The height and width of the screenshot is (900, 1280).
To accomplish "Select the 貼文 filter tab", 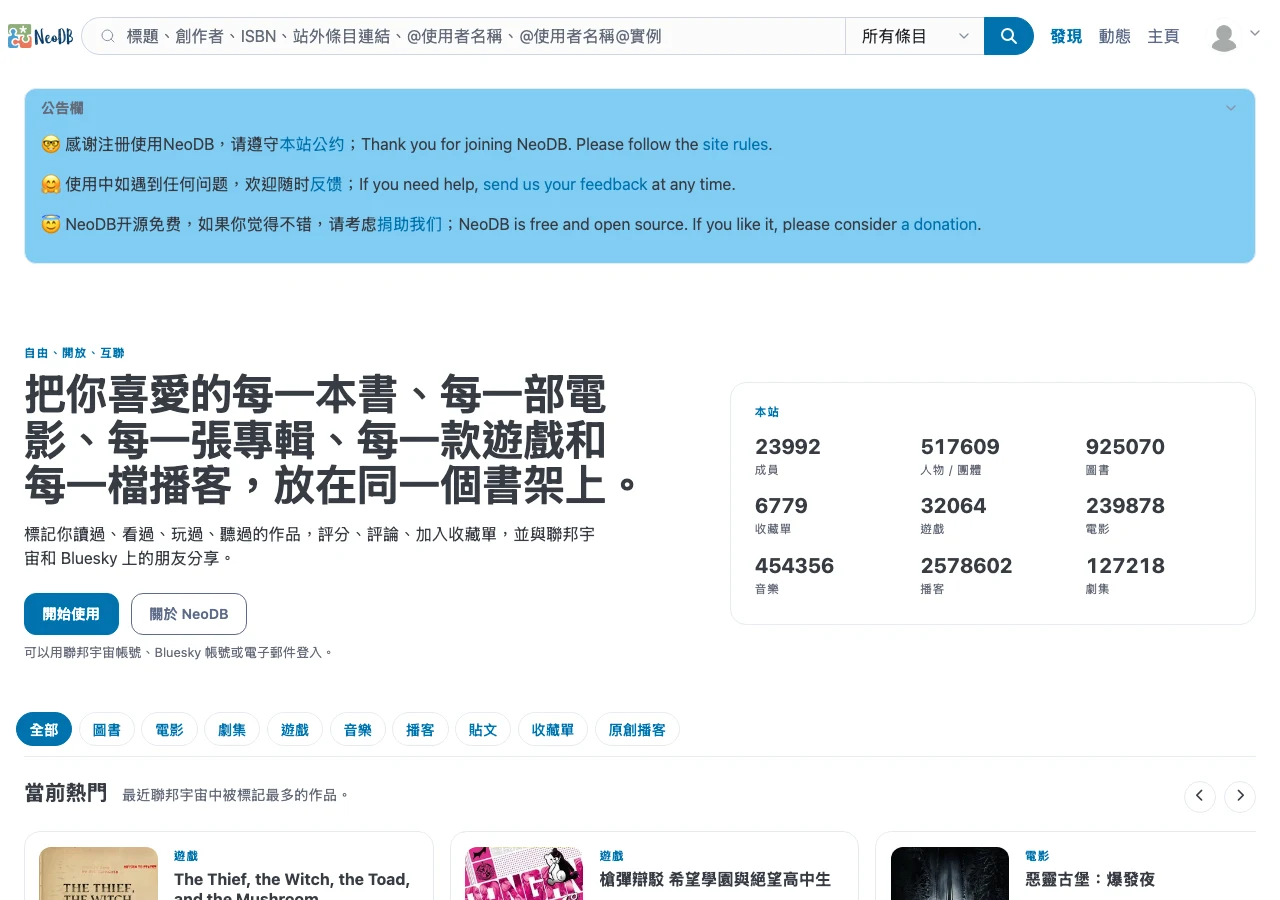I will click(x=483, y=730).
